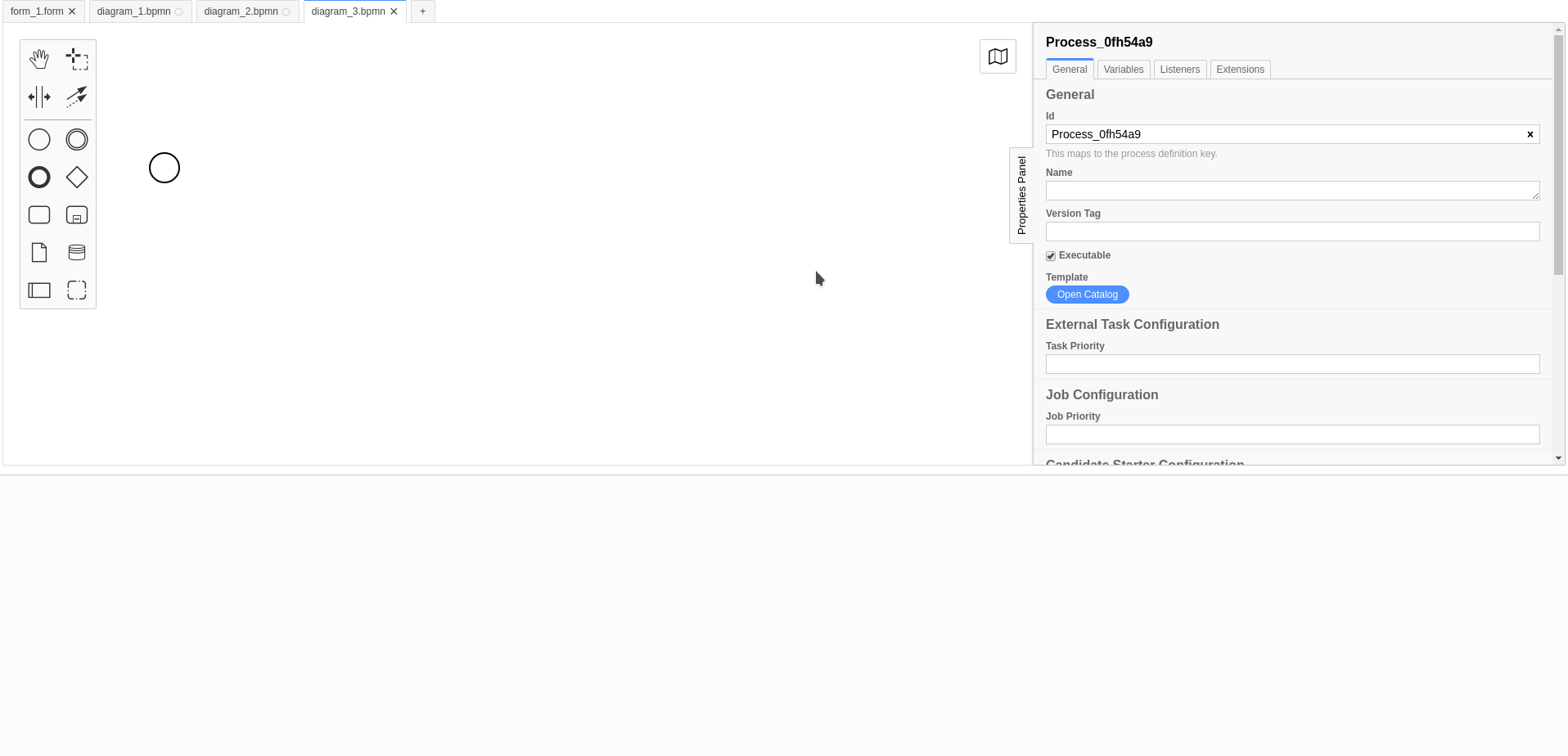Select the global connect tool
Screen dimensions: 1568x756
tap(76, 97)
